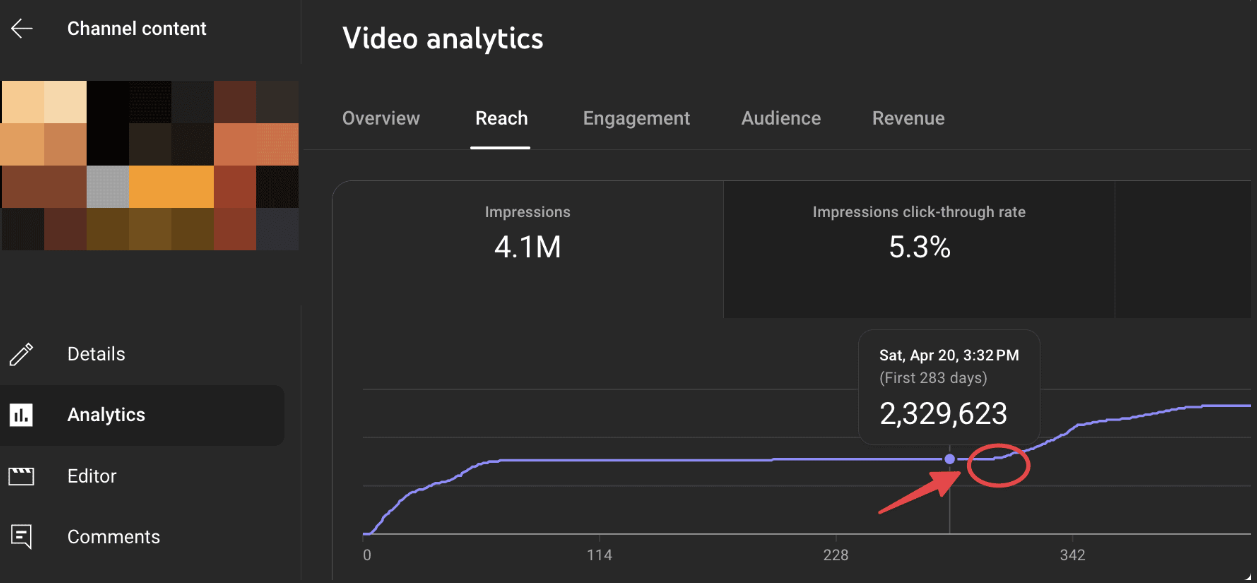Screen dimensions: 1257x583
Task: Click the pixelated video thumbnail
Action: point(150,165)
